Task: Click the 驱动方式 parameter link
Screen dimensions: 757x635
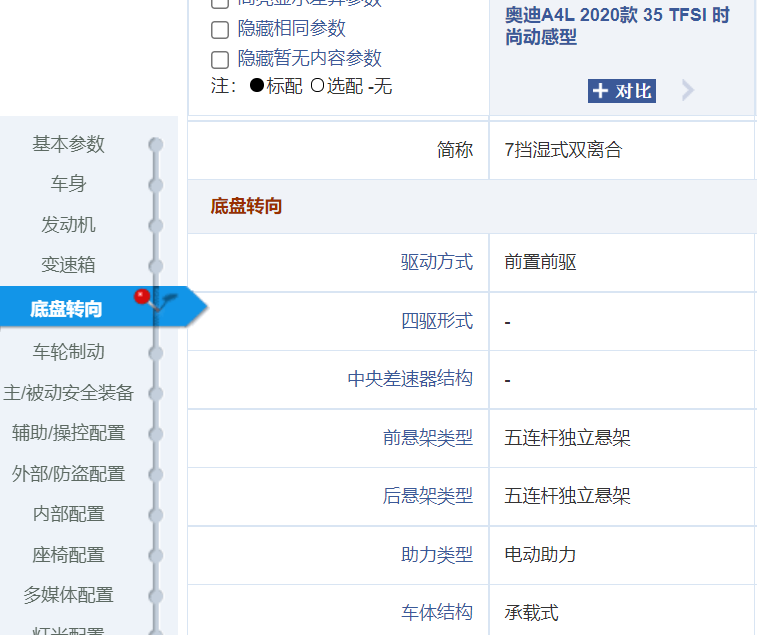Action: [x=436, y=262]
